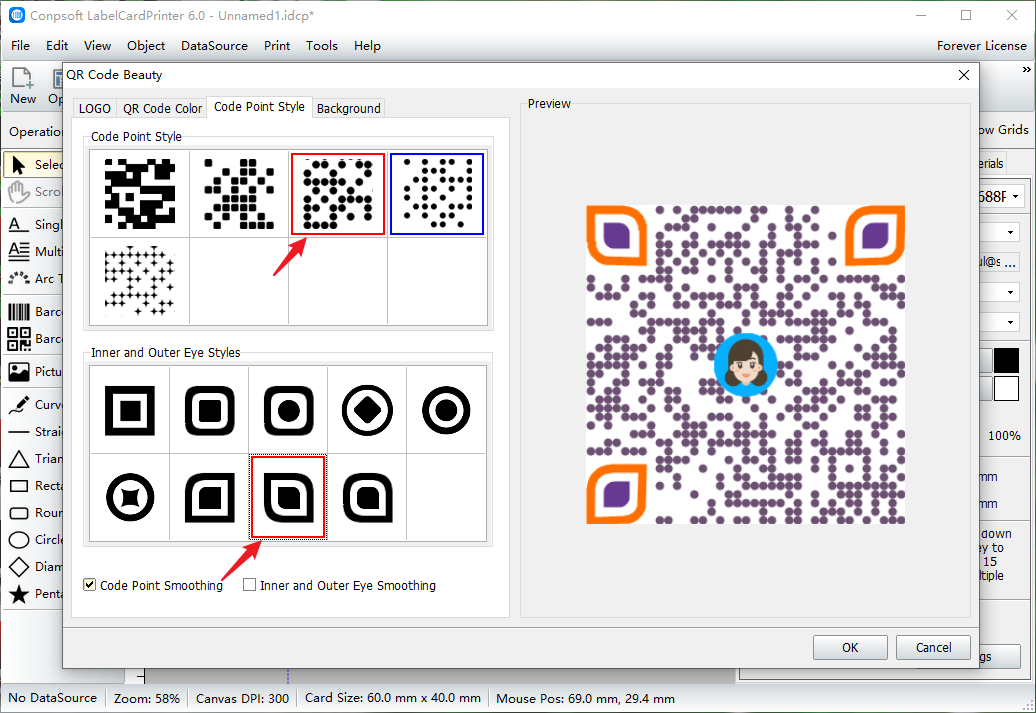Click Cancel in QR Code Beauty dialog
This screenshot has height=713, width=1036.
click(933, 648)
